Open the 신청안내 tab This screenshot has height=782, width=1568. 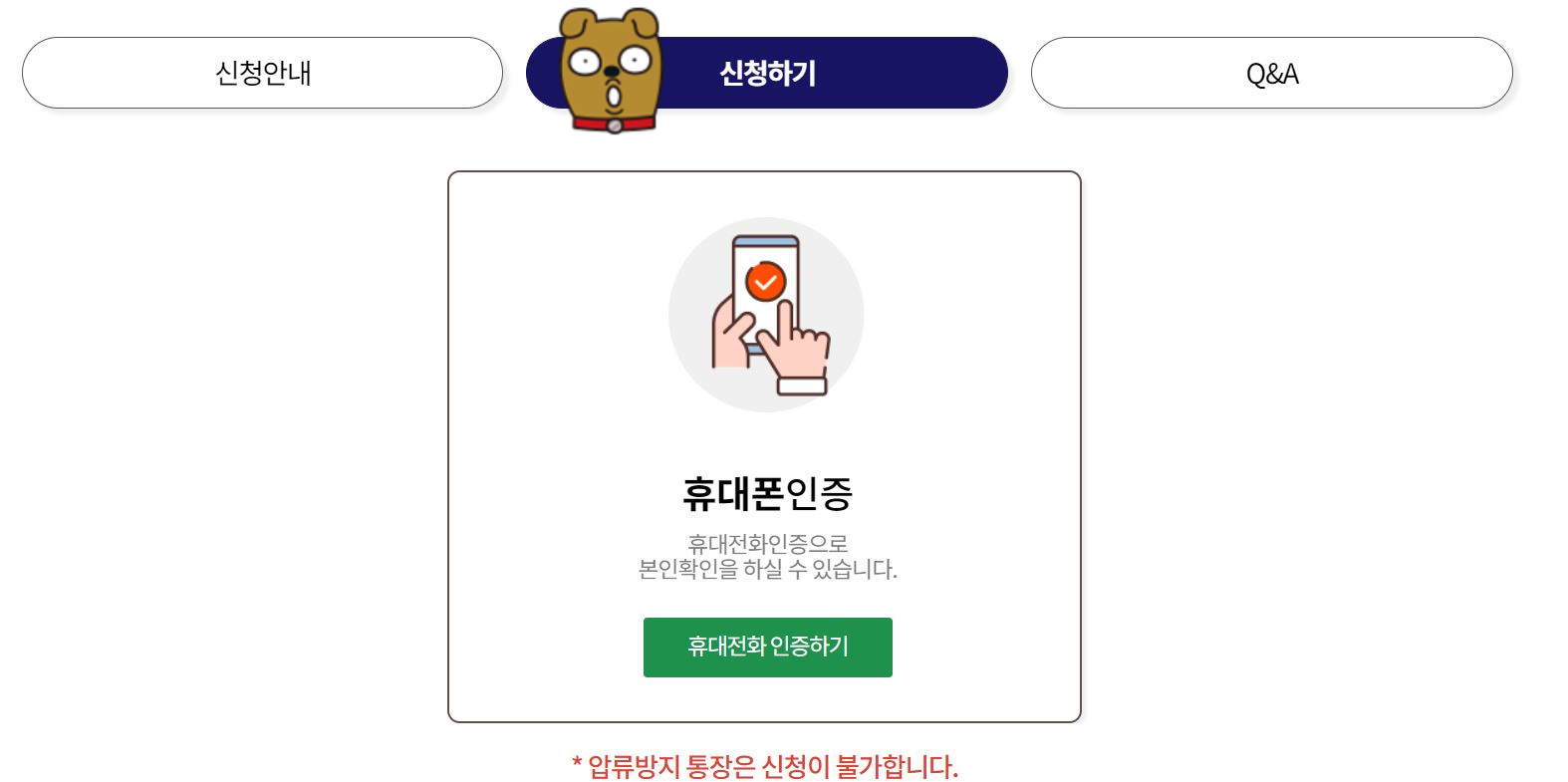(262, 73)
